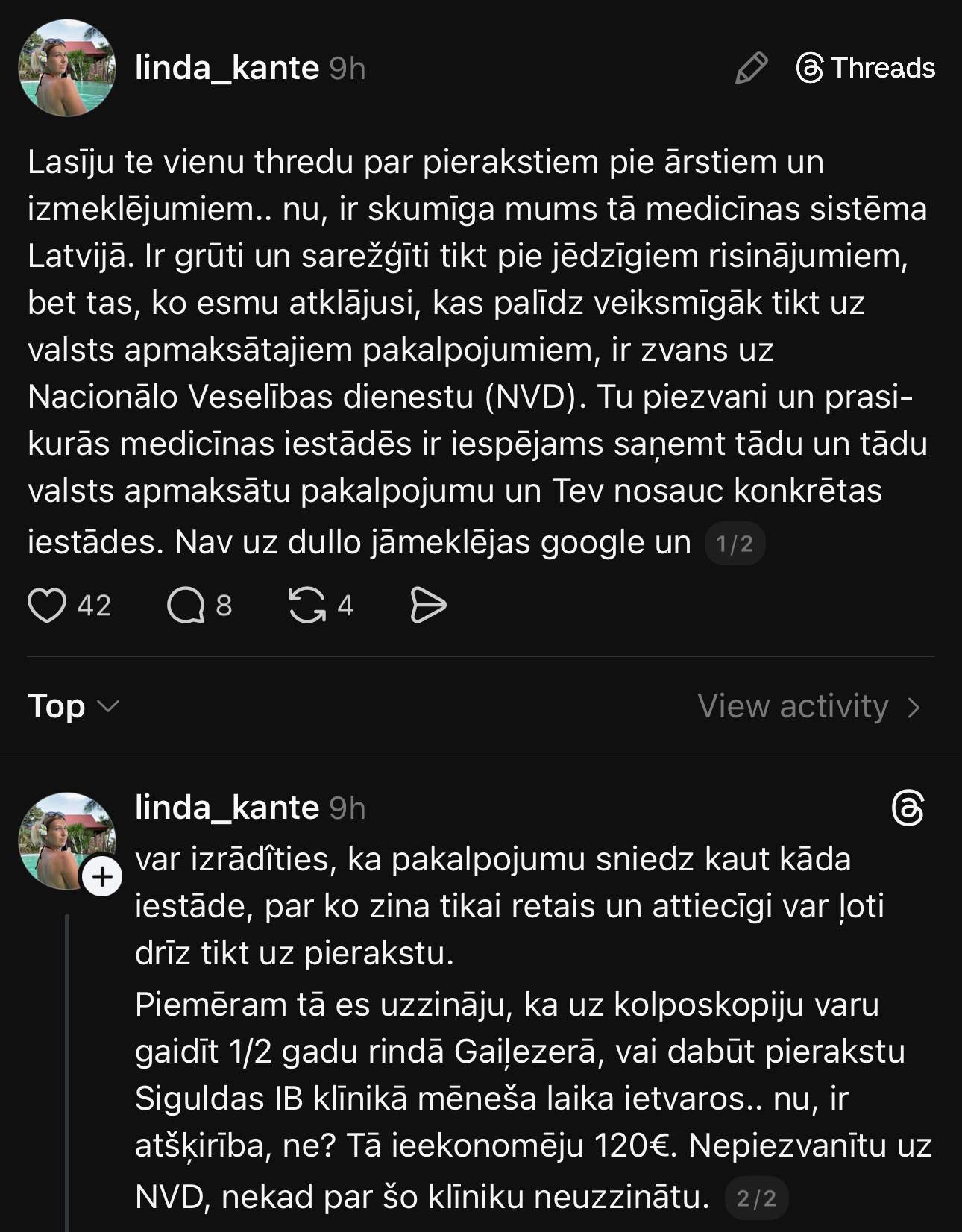Click the pencil edit icon

(751, 69)
